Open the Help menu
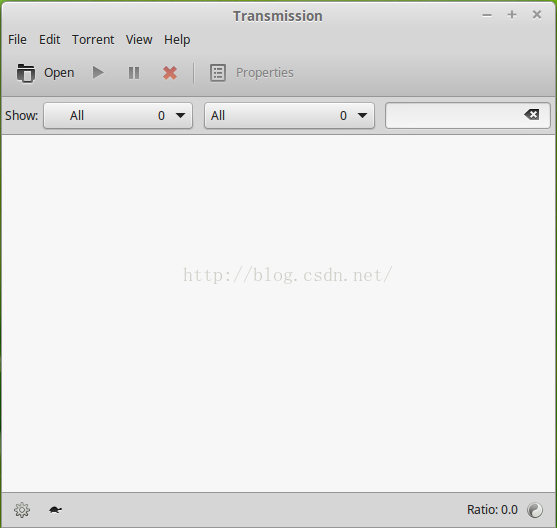This screenshot has width=557, height=528. [x=177, y=40]
